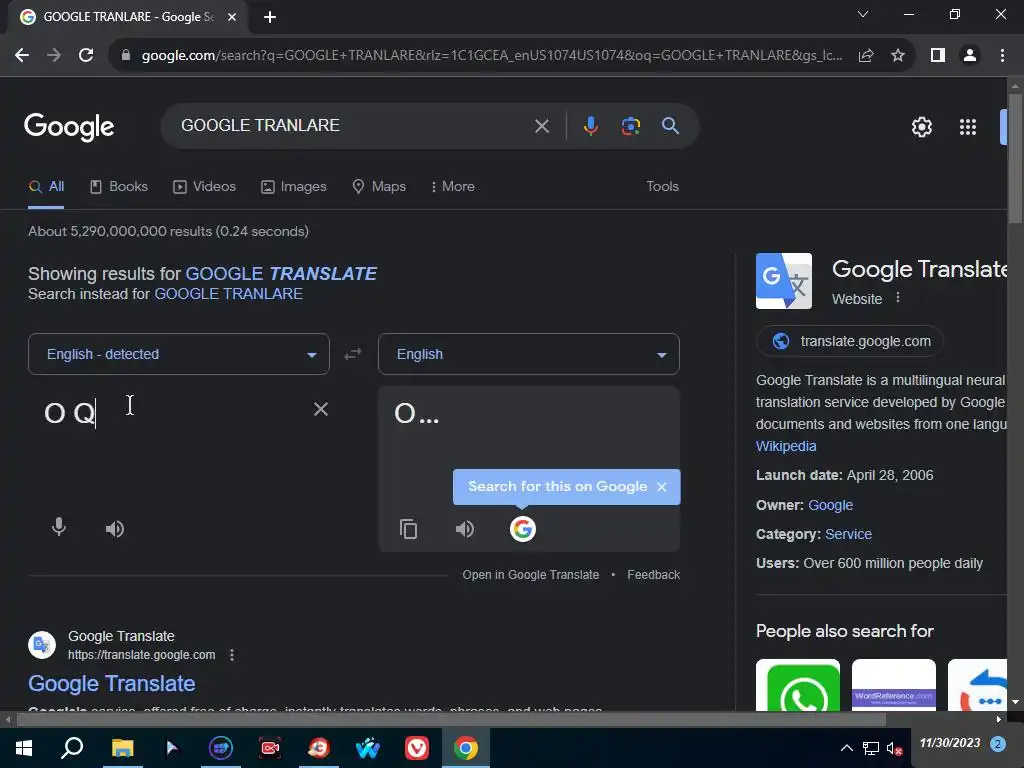1024x768 pixels.
Task: Open more options beside Website label
Action: (x=898, y=298)
